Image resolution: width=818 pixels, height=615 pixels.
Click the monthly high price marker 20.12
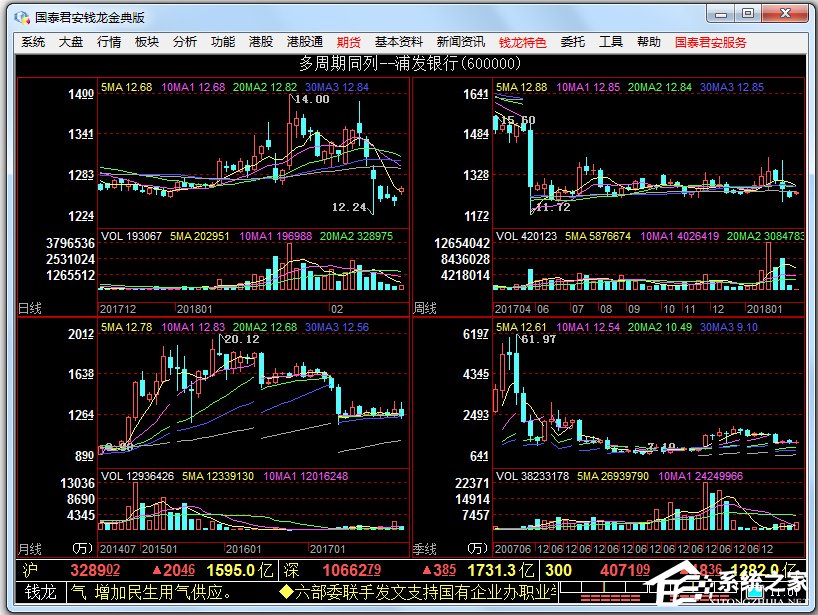coord(242,339)
